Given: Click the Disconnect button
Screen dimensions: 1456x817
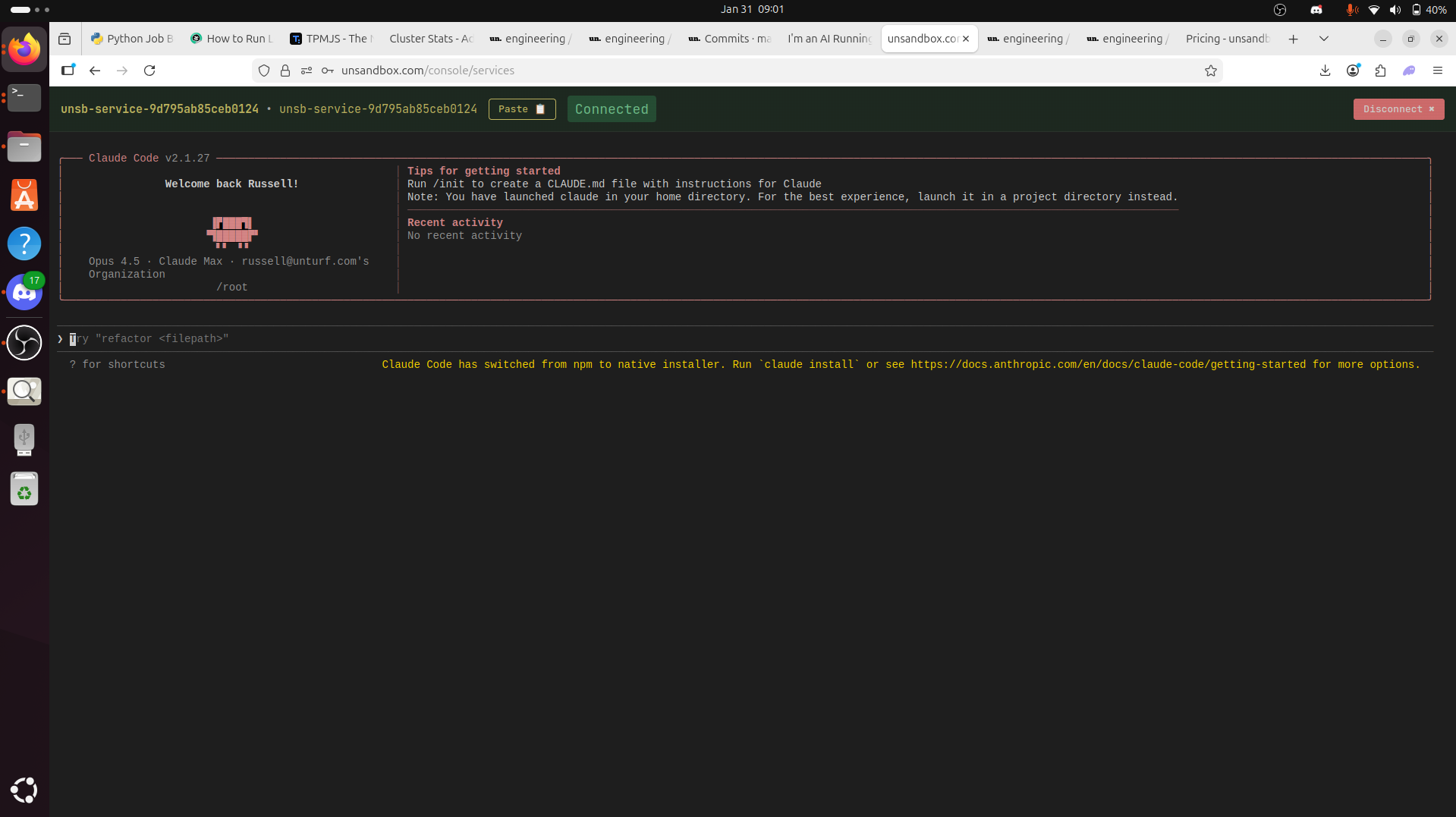Looking at the screenshot, I should [1398, 108].
